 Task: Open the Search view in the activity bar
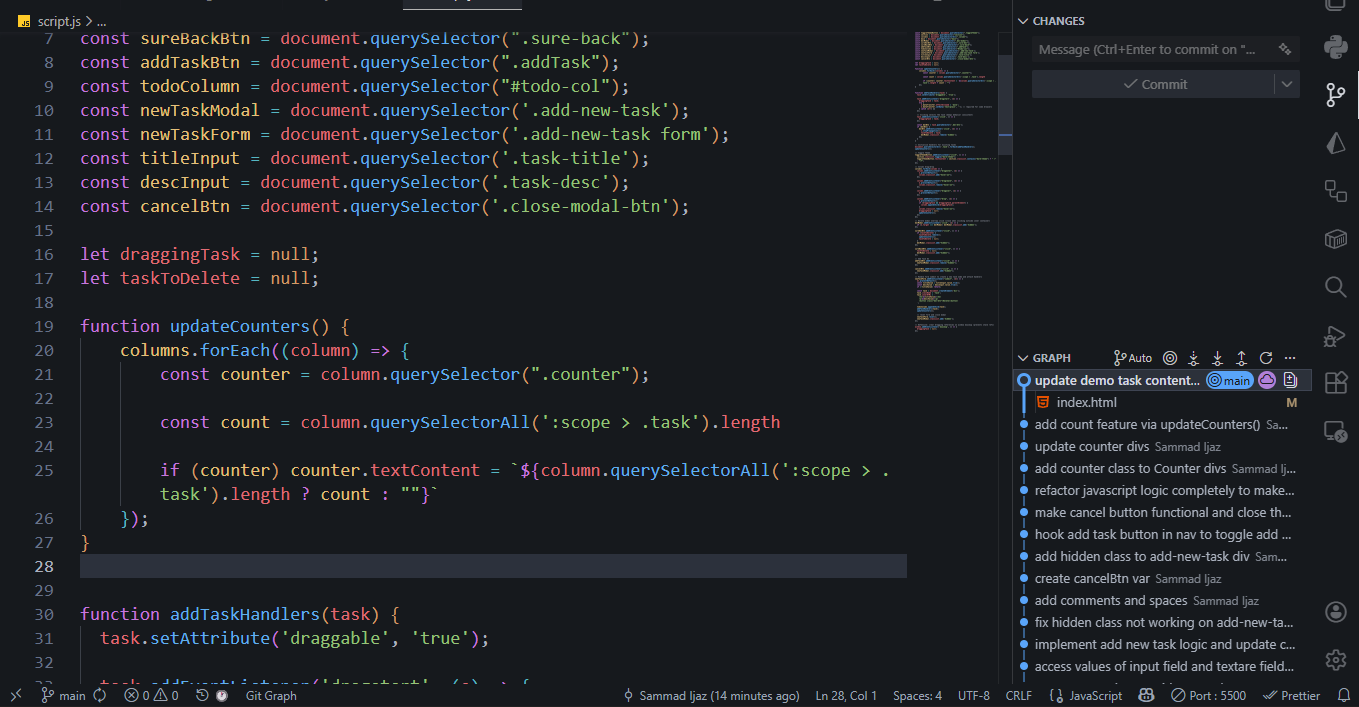(1335, 287)
